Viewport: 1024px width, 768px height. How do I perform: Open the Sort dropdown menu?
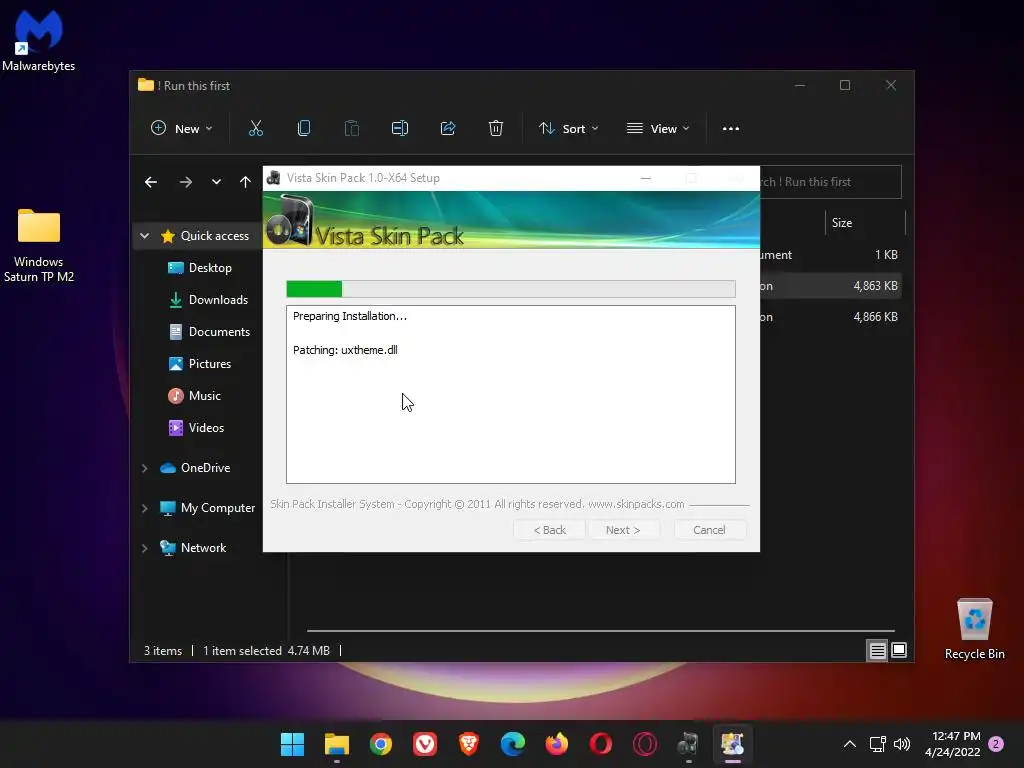point(568,129)
